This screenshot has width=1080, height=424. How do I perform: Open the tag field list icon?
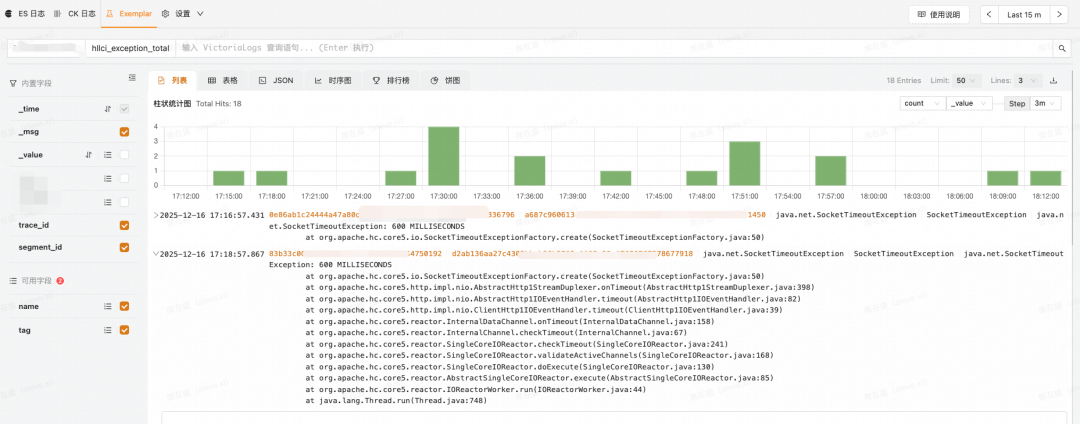(x=107, y=330)
